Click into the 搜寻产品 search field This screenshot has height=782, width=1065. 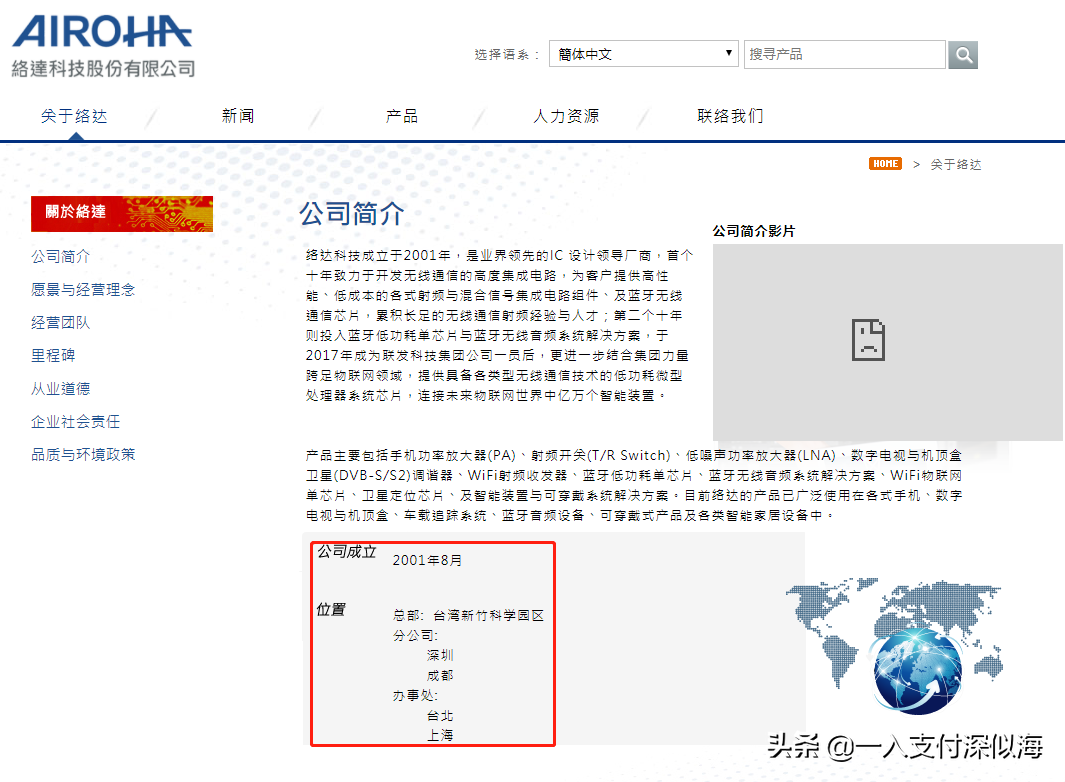tap(844, 54)
